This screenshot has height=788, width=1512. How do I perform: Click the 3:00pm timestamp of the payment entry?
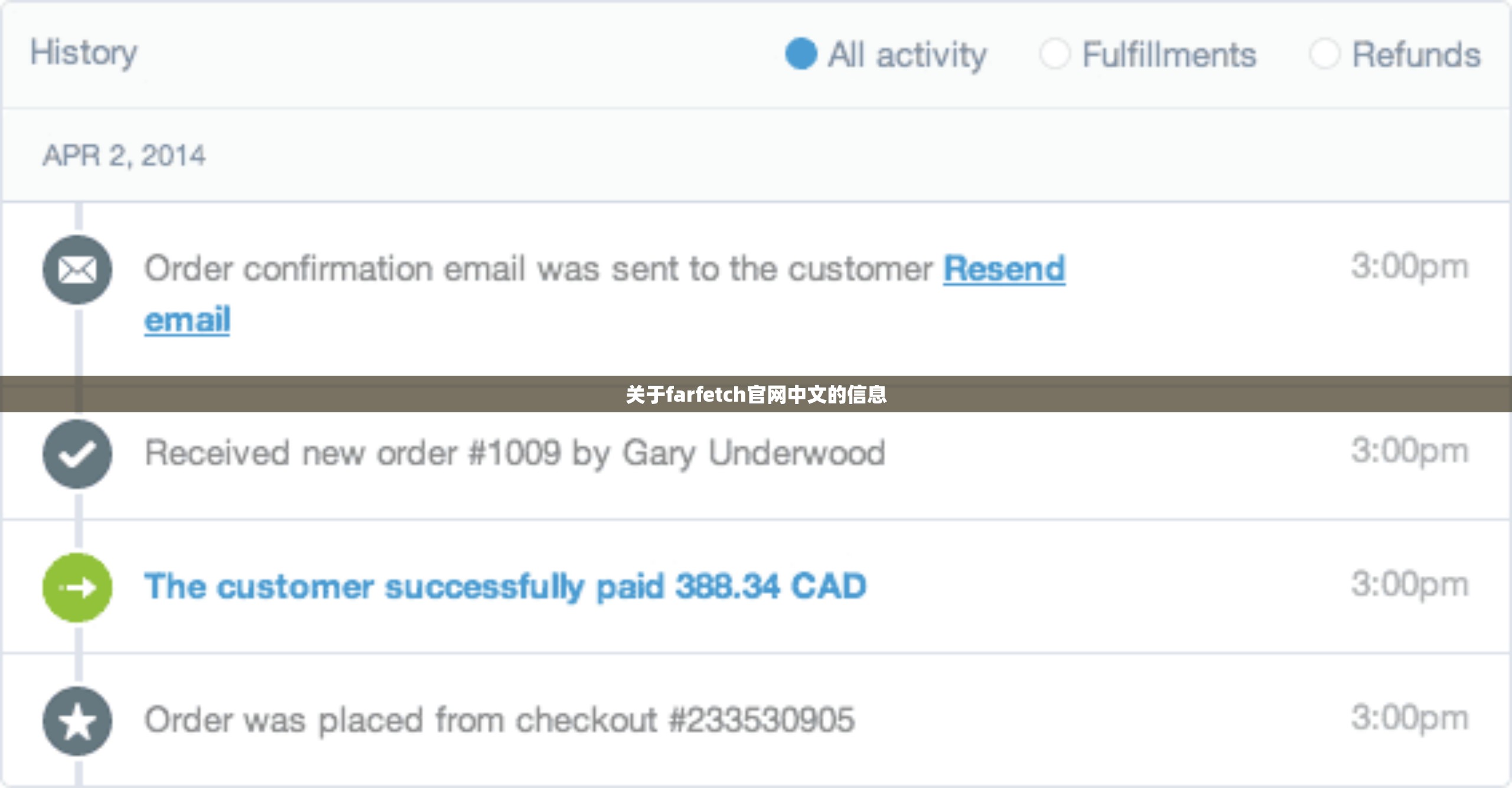click(x=1410, y=584)
